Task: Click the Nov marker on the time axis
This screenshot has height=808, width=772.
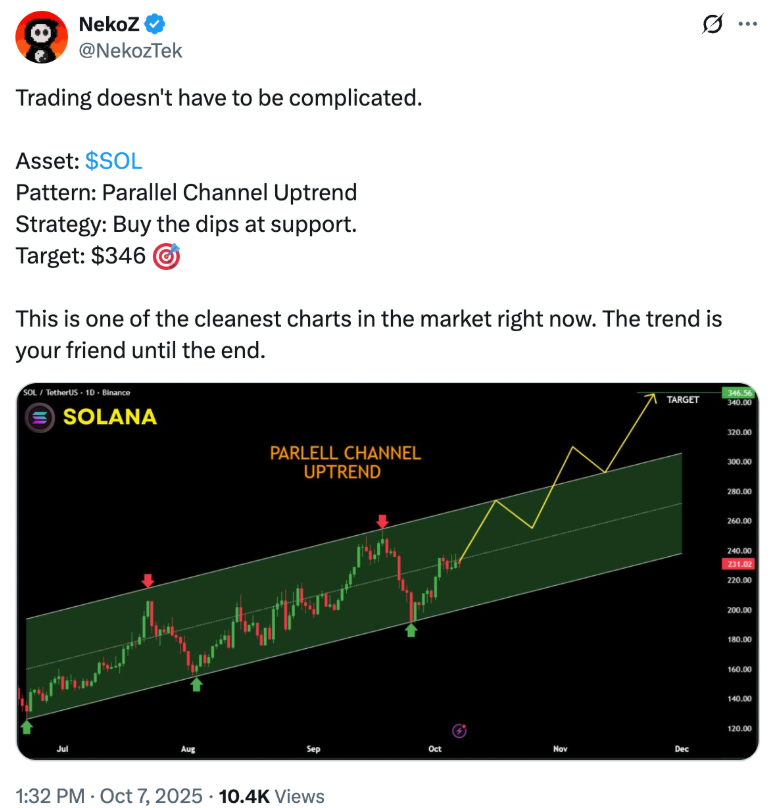Action: click(x=558, y=749)
